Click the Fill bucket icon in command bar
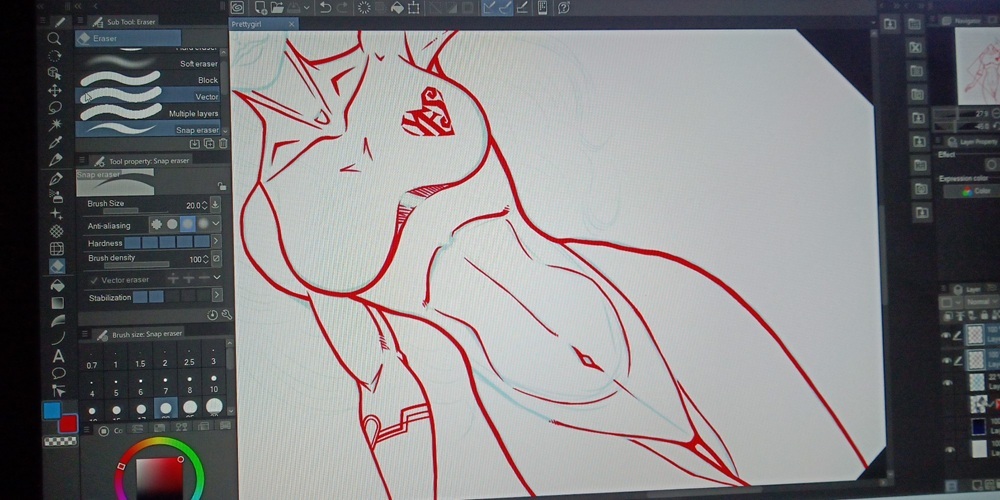The width and height of the screenshot is (1000, 500). 397,8
